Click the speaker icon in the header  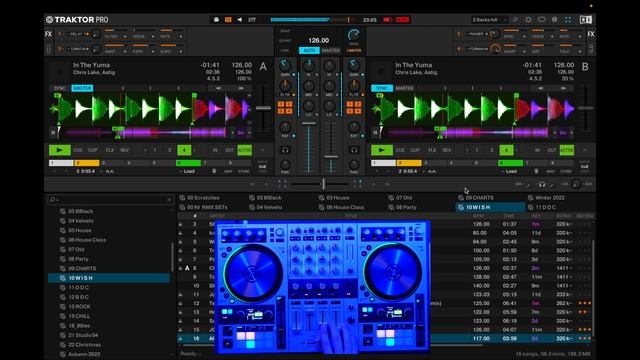coord(240,20)
